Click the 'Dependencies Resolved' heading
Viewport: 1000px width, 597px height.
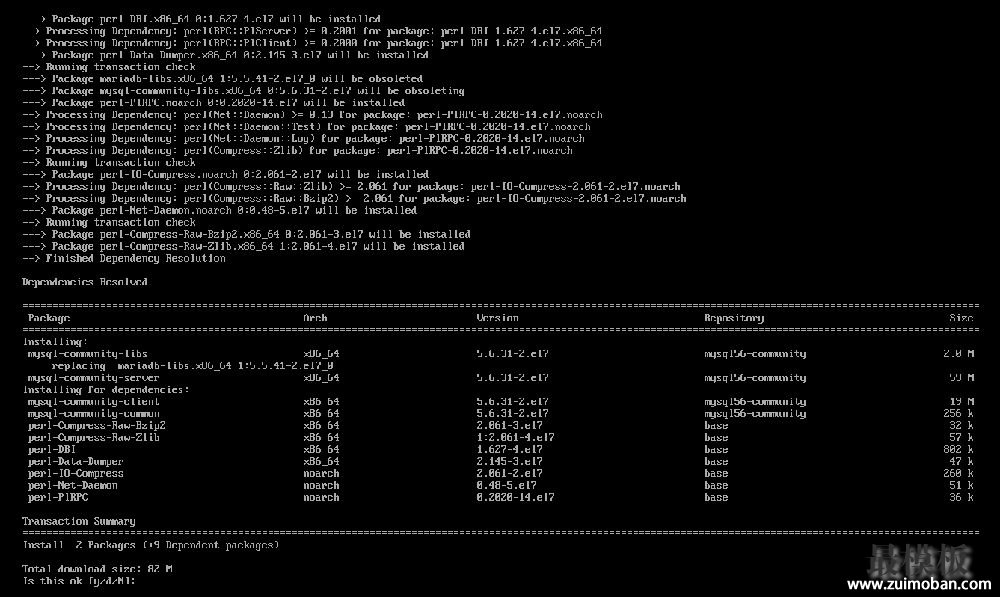coord(85,282)
